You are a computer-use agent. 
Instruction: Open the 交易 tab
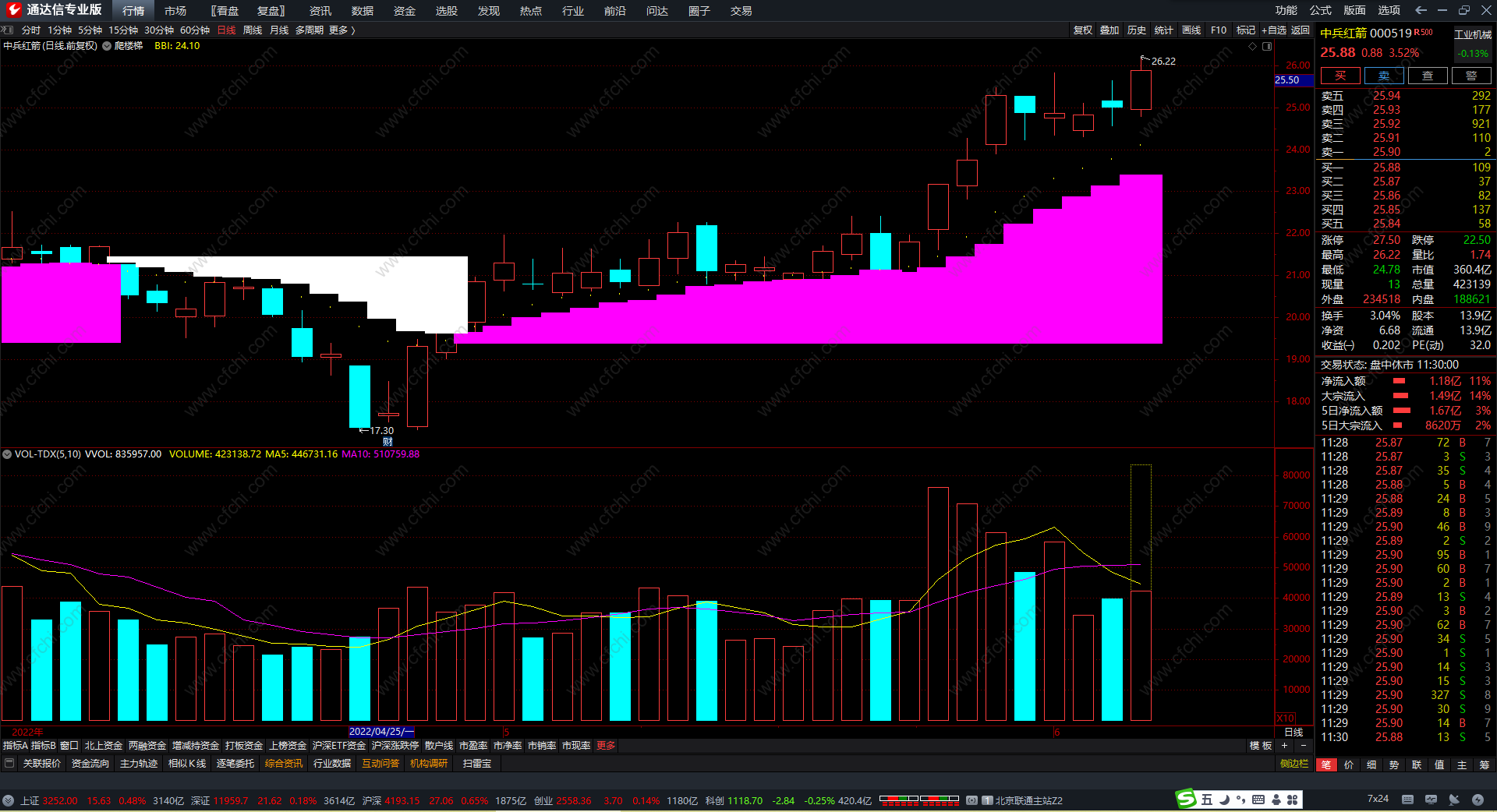coord(741,11)
